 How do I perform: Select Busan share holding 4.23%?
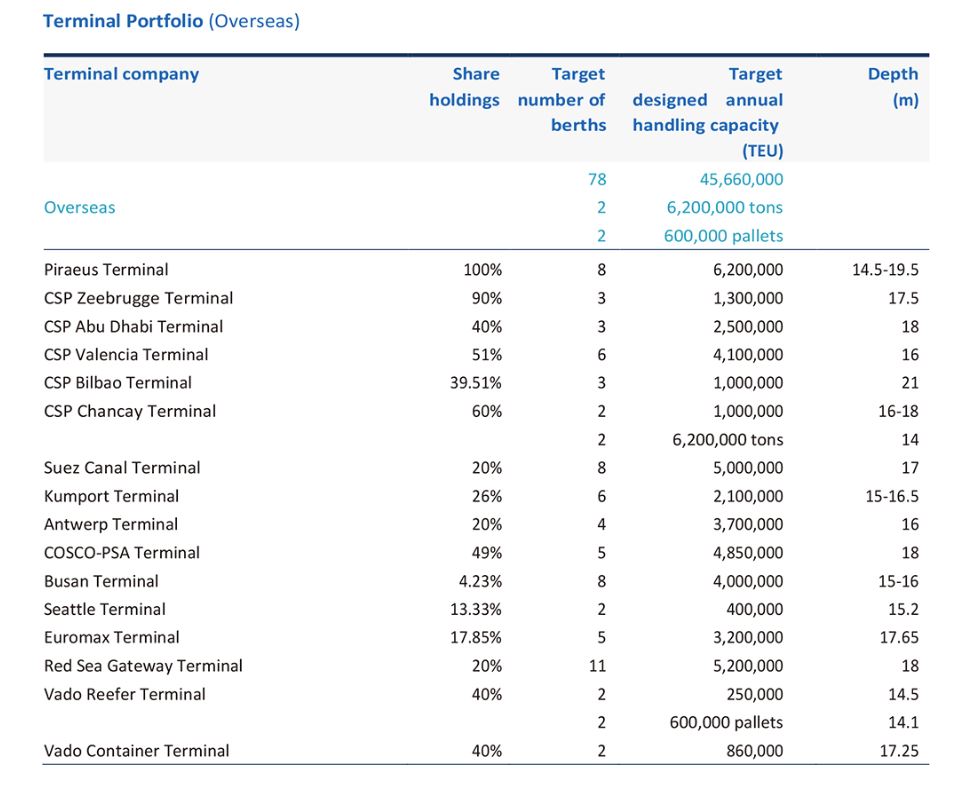480,581
